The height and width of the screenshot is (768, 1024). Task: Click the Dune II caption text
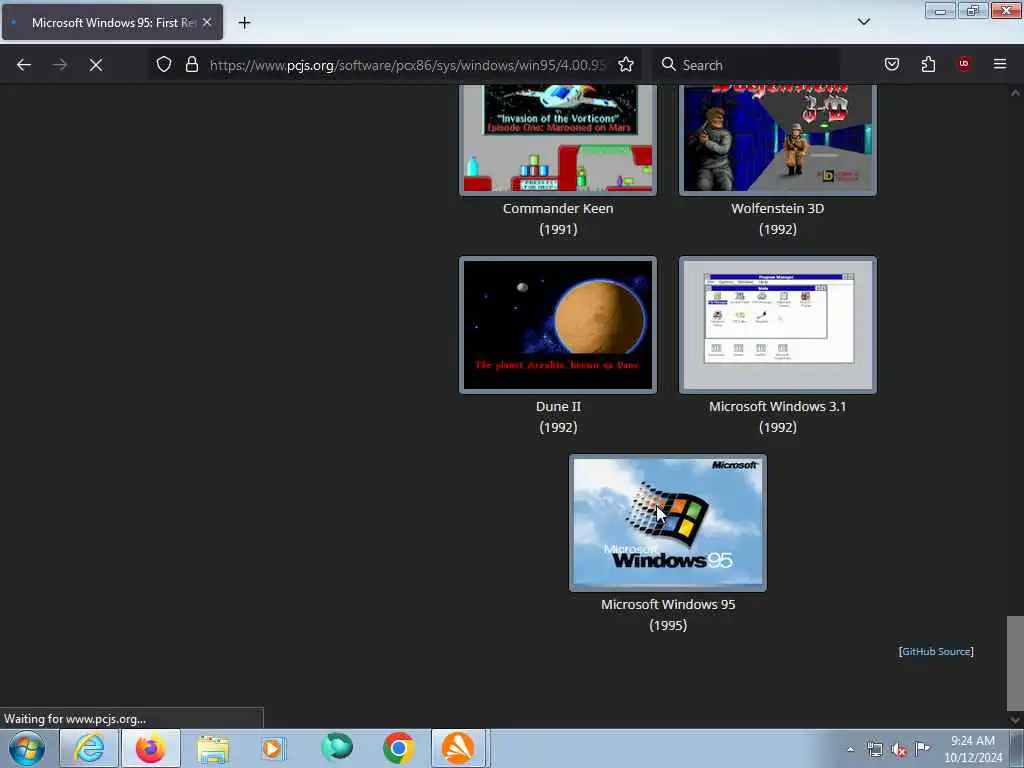558,406
